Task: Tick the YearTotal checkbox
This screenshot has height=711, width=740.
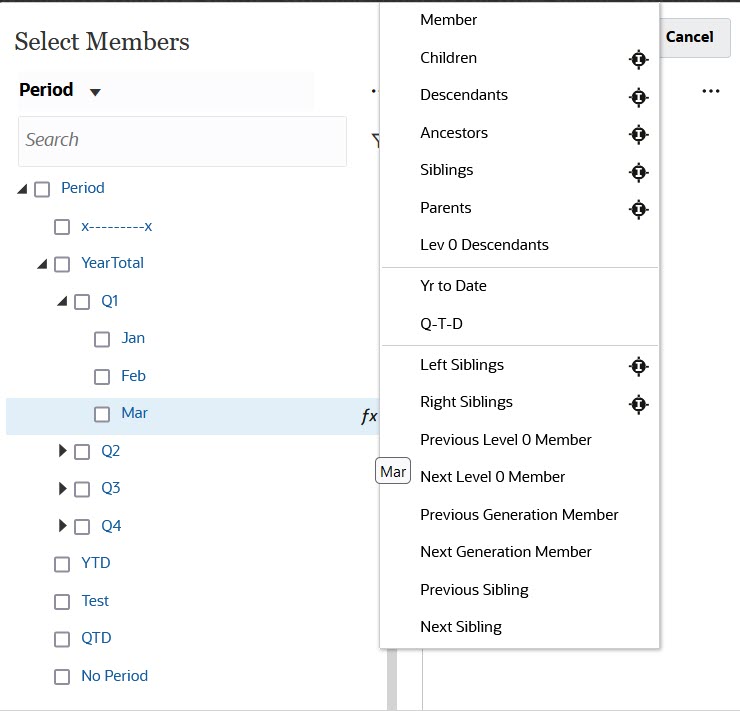Action: pos(62,264)
